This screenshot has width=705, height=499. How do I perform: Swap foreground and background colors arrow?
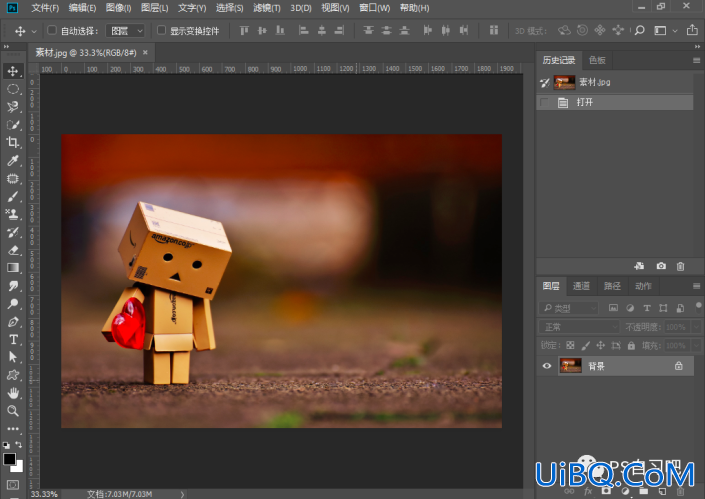19,445
